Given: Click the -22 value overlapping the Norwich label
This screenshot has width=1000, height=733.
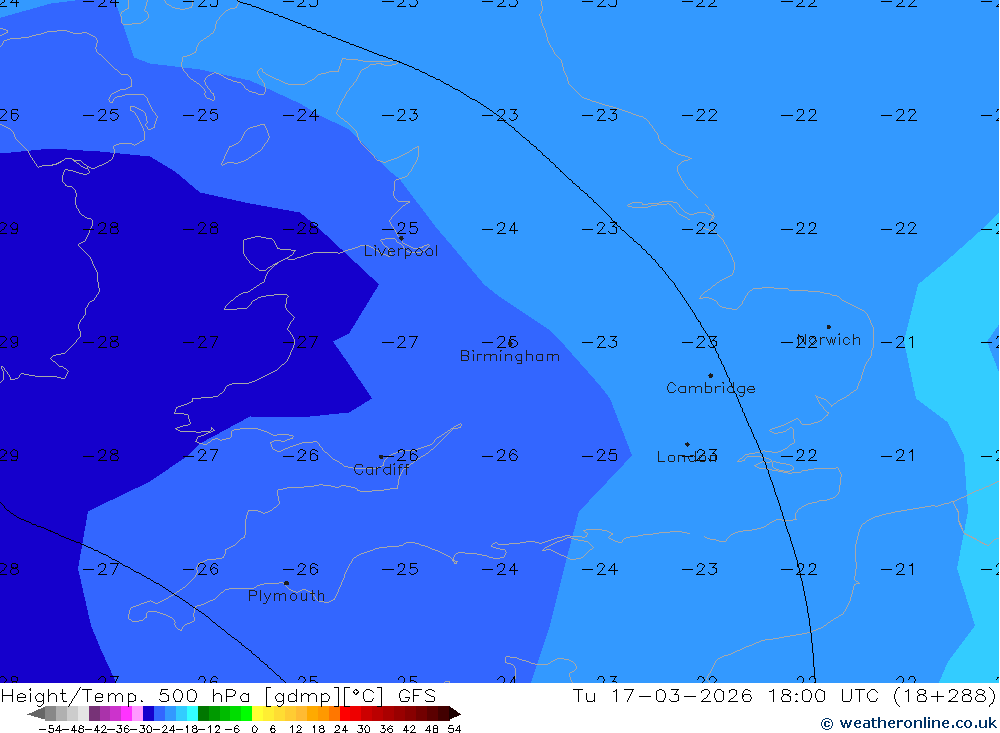Looking at the screenshot, I should coord(799,342).
